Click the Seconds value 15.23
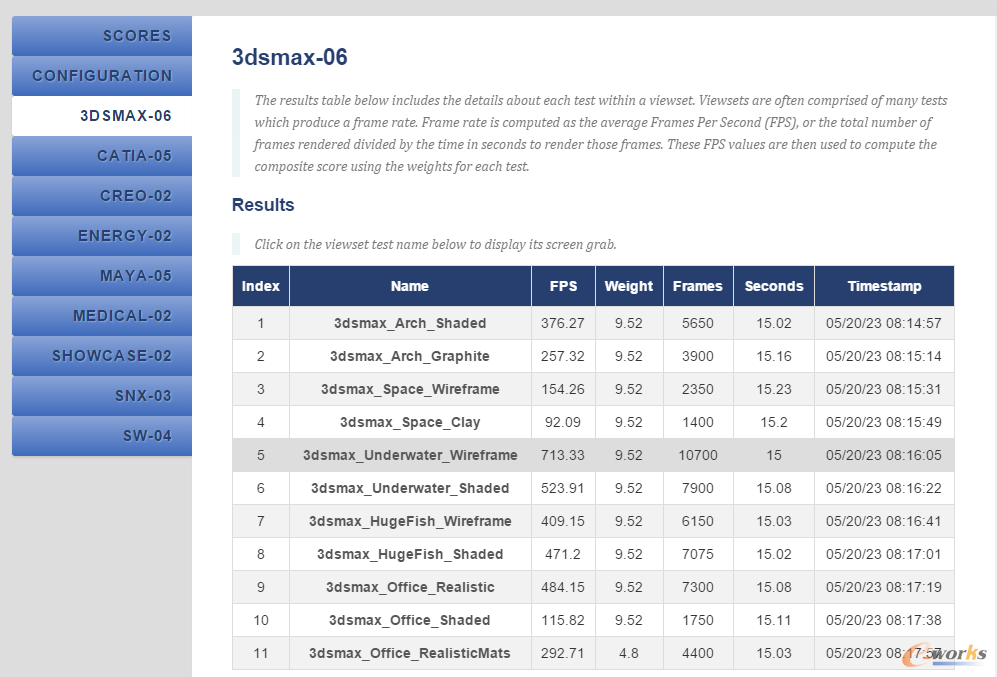This screenshot has height=677, width=997. [x=774, y=389]
